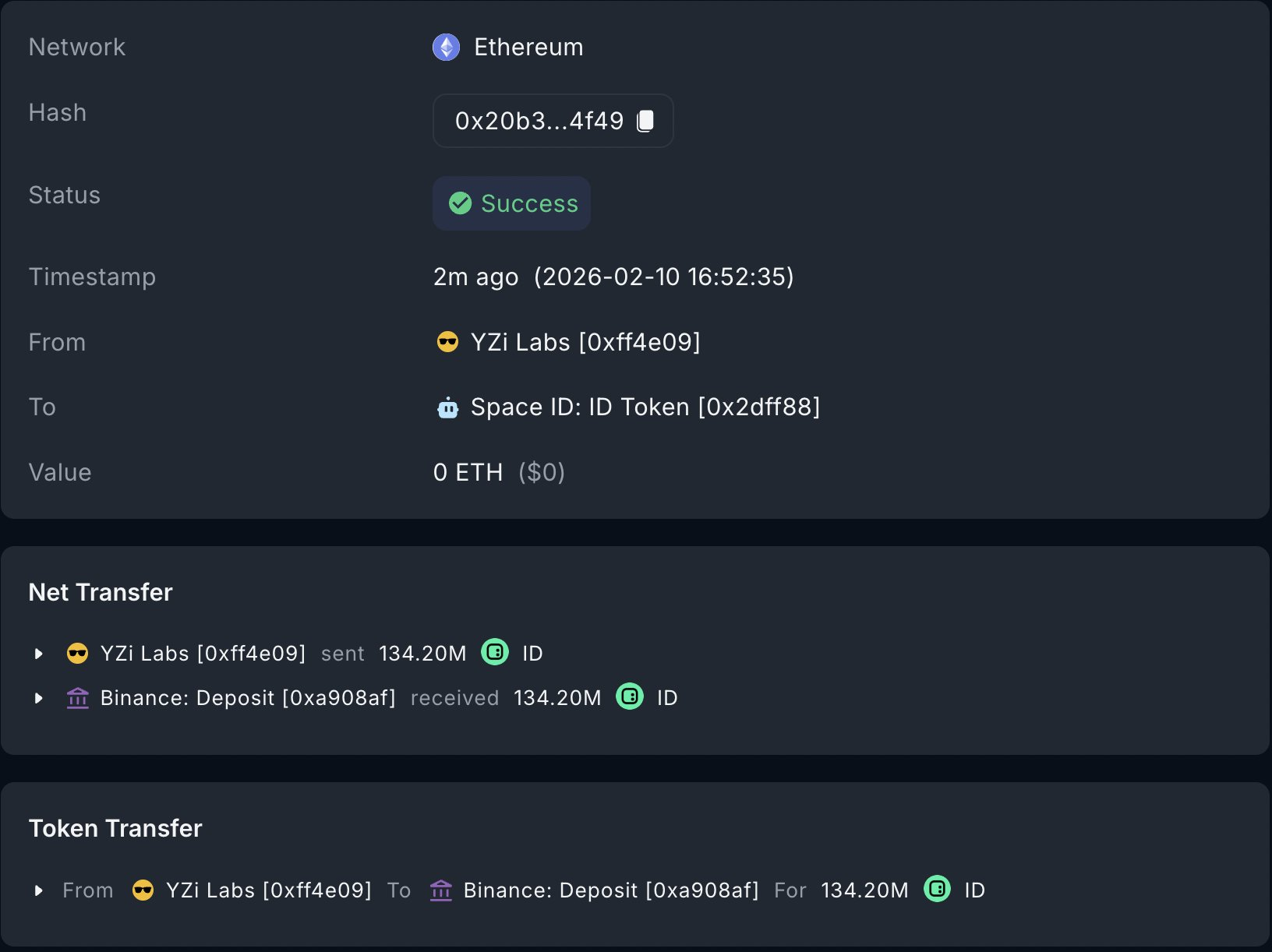1272x952 pixels.
Task: Click the green Success checkmark icon
Action: [x=461, y=203]
